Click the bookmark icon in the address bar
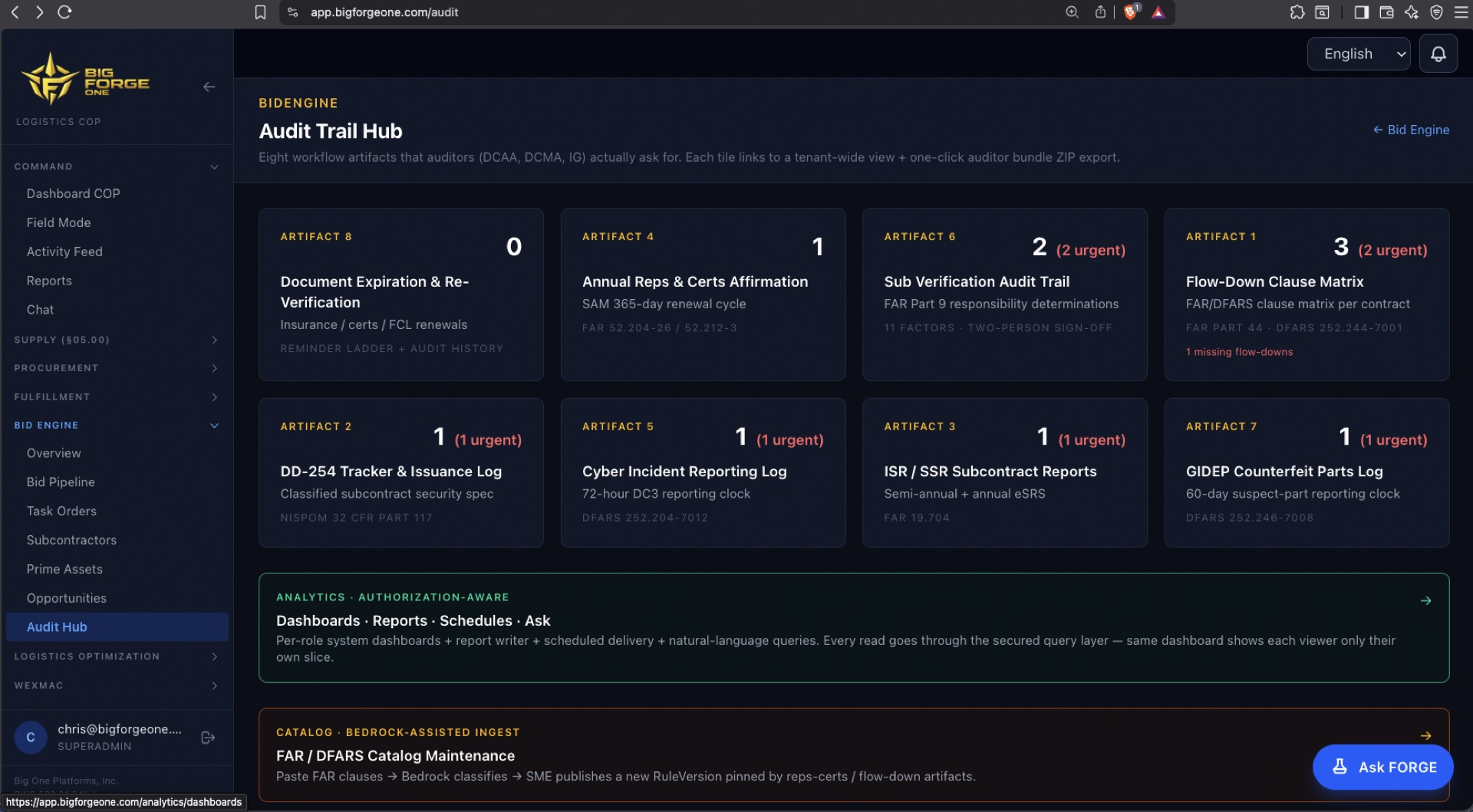This screenshot has width=1473, height=812. pyautogui.click(x=261, y=12)
